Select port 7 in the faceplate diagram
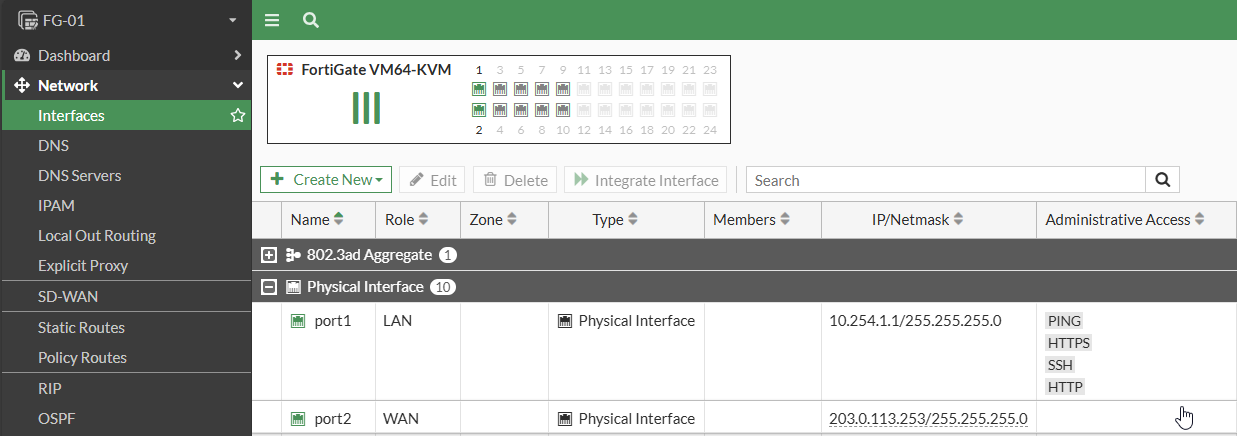1237x436 pixels. pos(542,89)
